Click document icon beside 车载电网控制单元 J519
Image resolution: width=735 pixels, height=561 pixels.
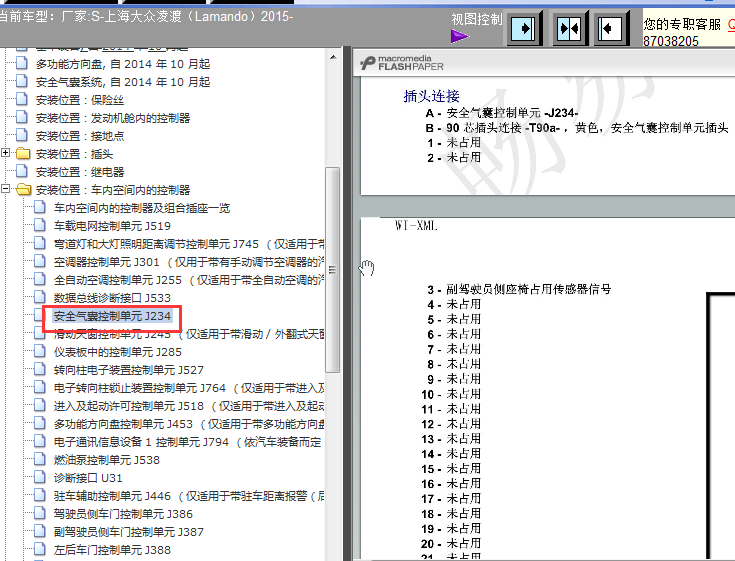(40, 225)
